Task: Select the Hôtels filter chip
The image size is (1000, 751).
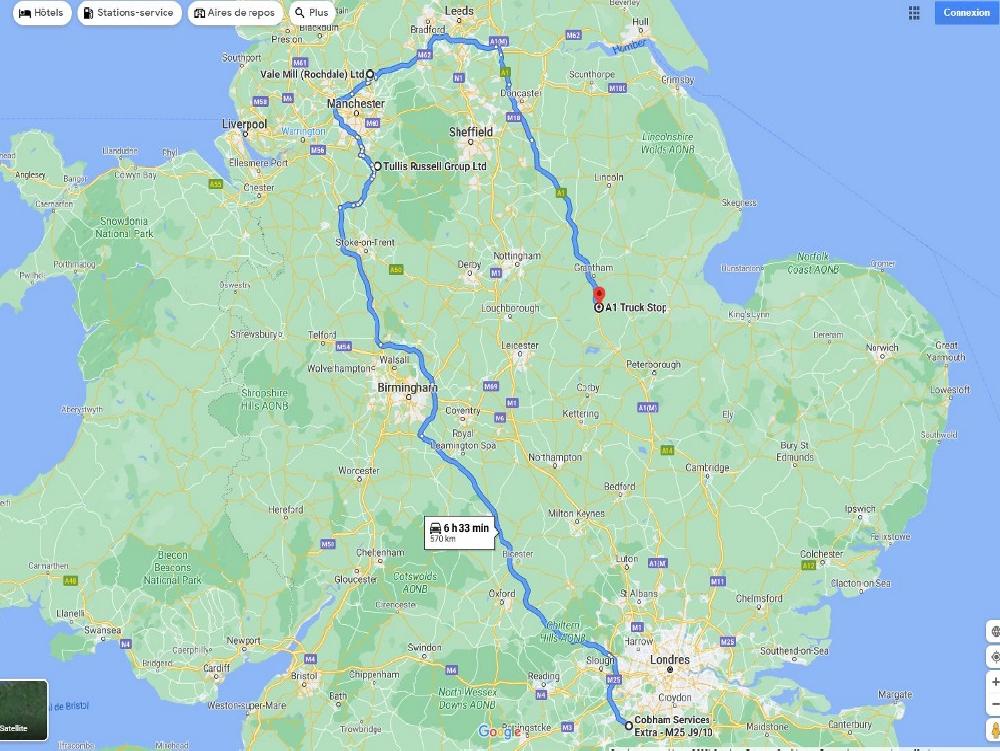Action: point(41,13)
